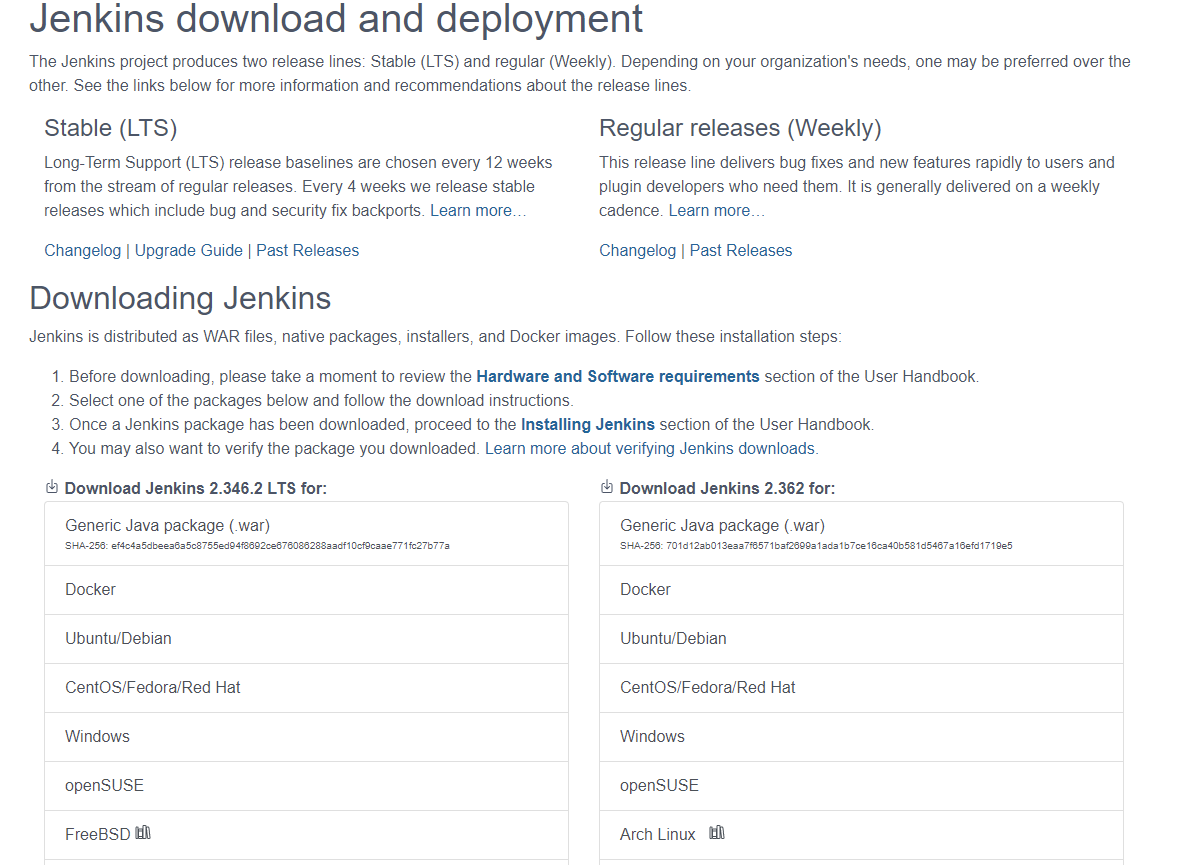
Task: Select CentOS/Fedora/Red Hat in the LTS list
Action: 307,687
